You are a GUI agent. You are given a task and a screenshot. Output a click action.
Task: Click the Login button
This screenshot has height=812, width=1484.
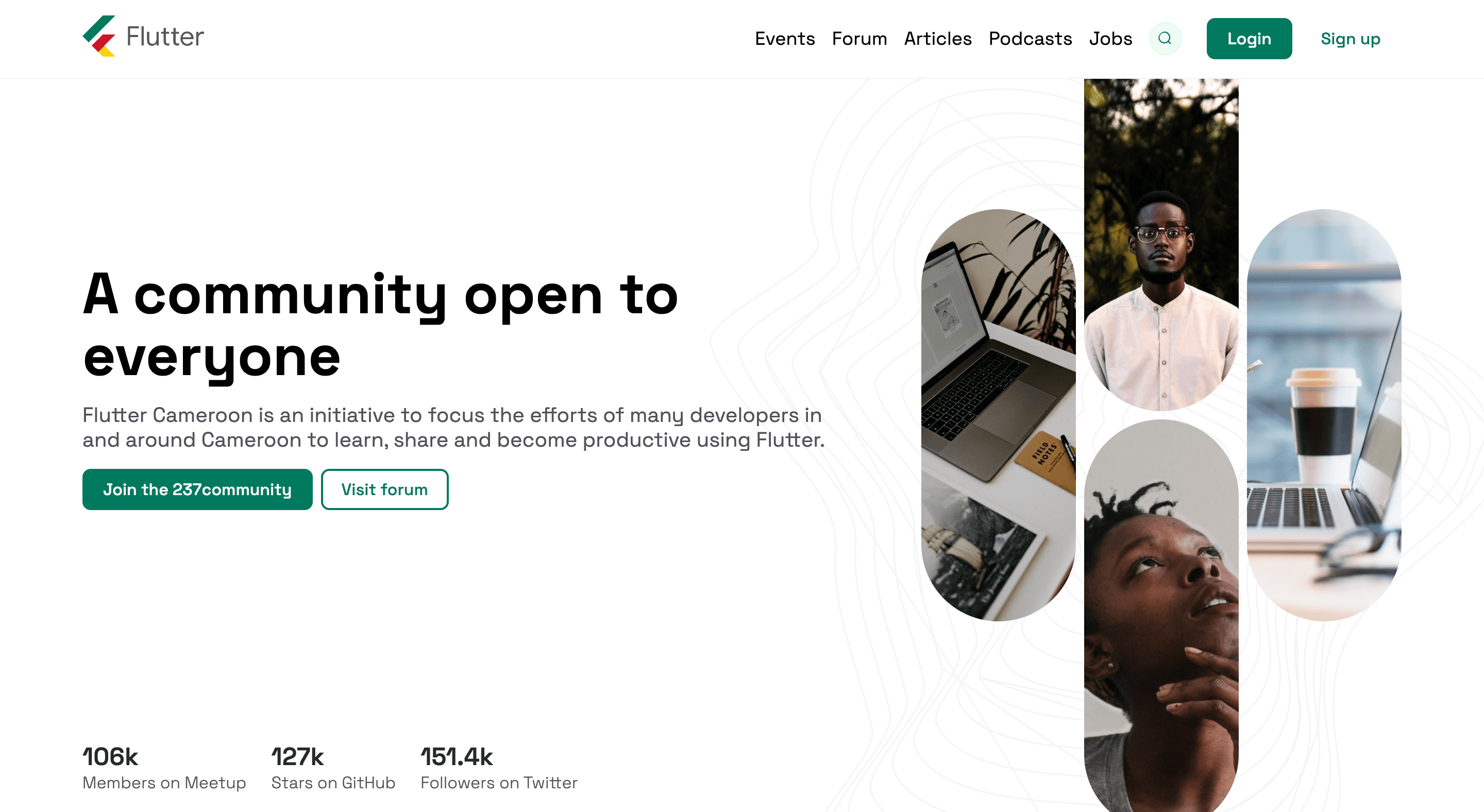[x=1249, y=39]
